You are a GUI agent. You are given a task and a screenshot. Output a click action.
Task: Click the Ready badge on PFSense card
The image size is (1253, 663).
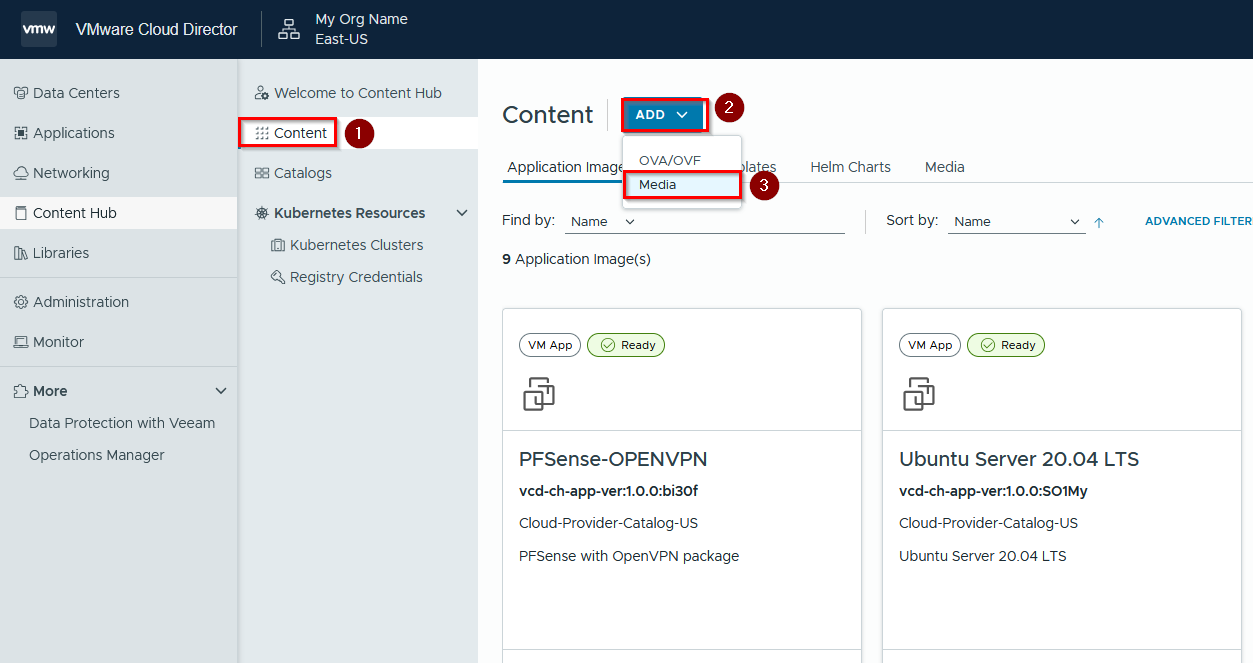pos(626,345)
